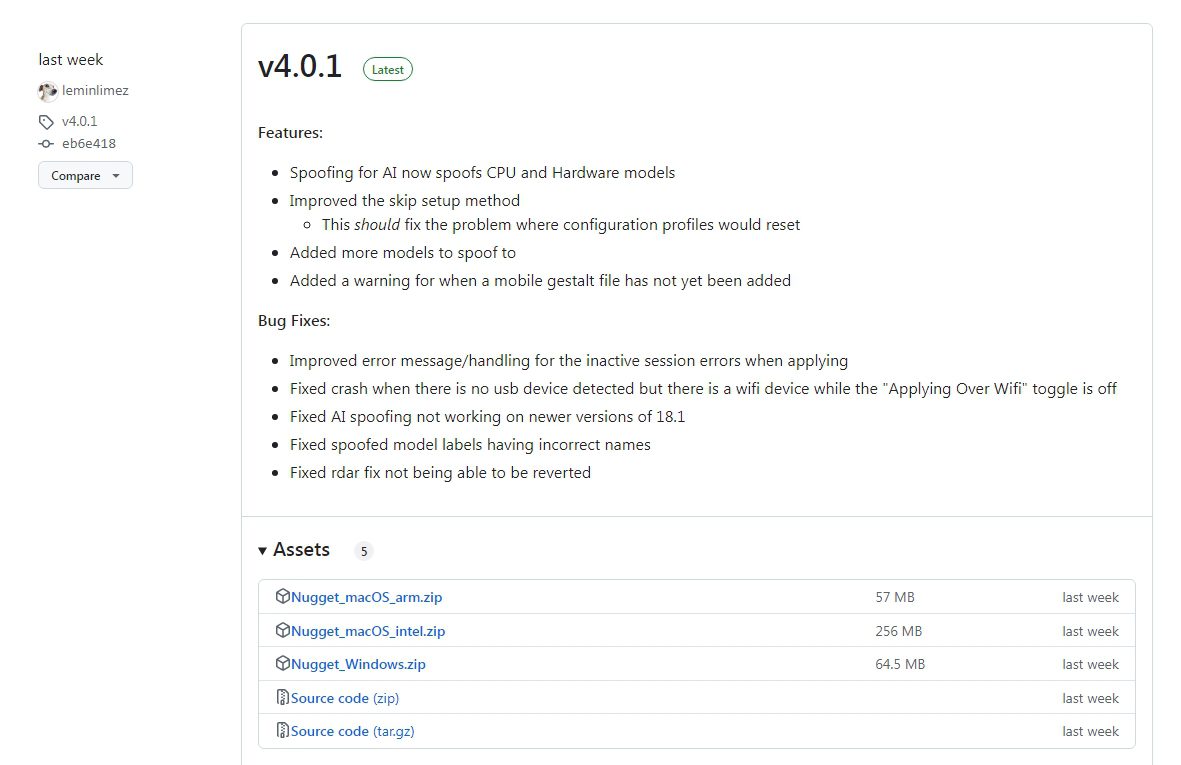Click the Latest release badge
This screenshot has height=765, width=1181.
tap(388, 70)
